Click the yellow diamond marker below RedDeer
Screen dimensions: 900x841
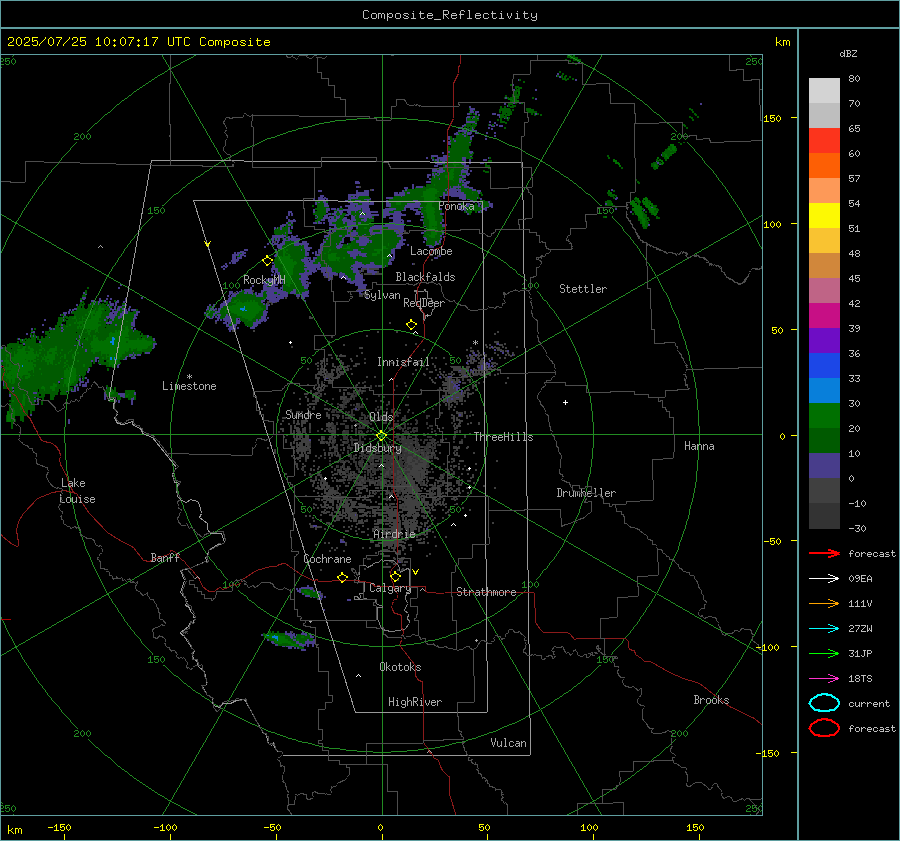tap(412, 325)
